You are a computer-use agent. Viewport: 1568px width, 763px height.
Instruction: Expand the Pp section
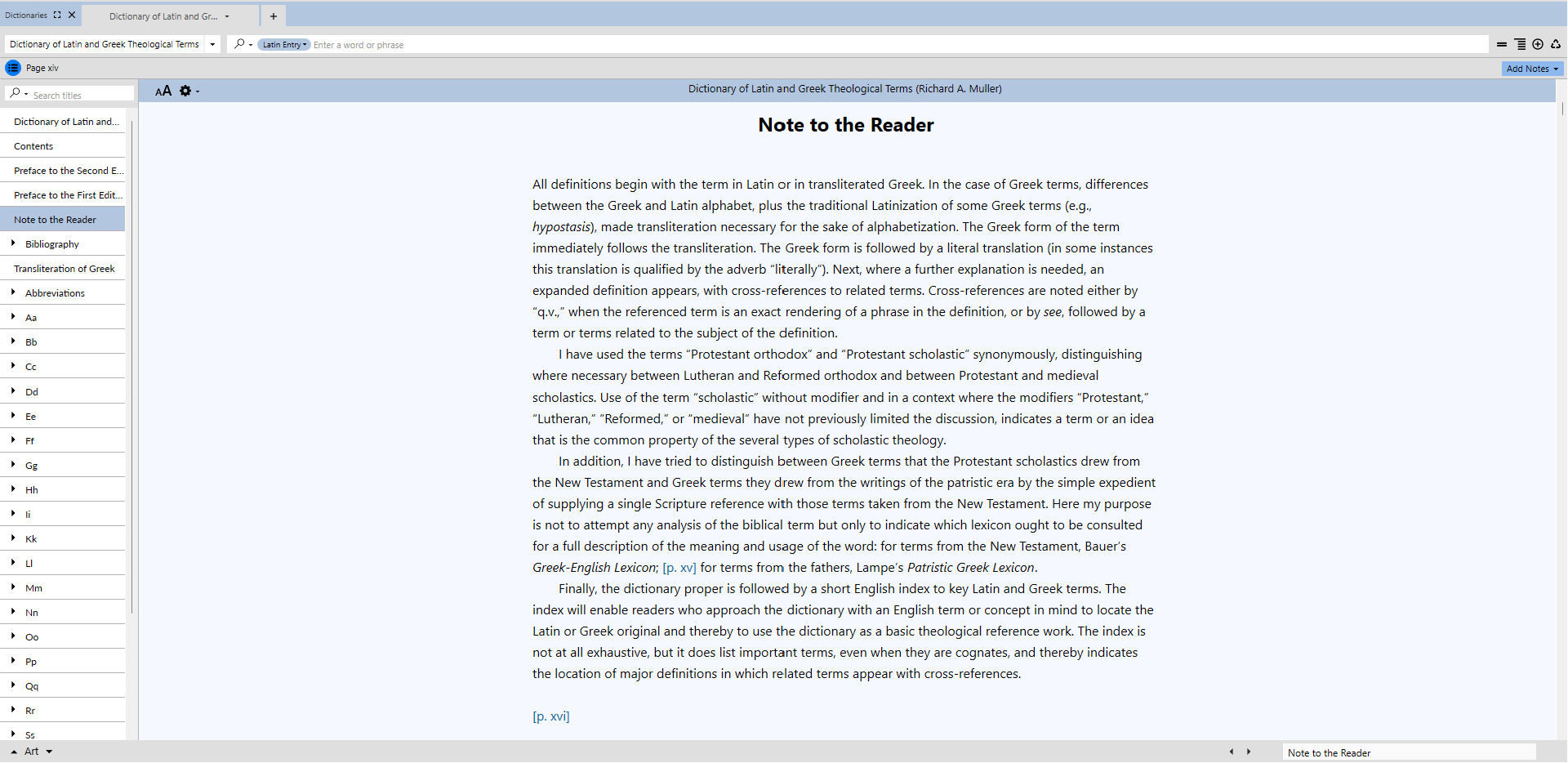tap(13, 661)
